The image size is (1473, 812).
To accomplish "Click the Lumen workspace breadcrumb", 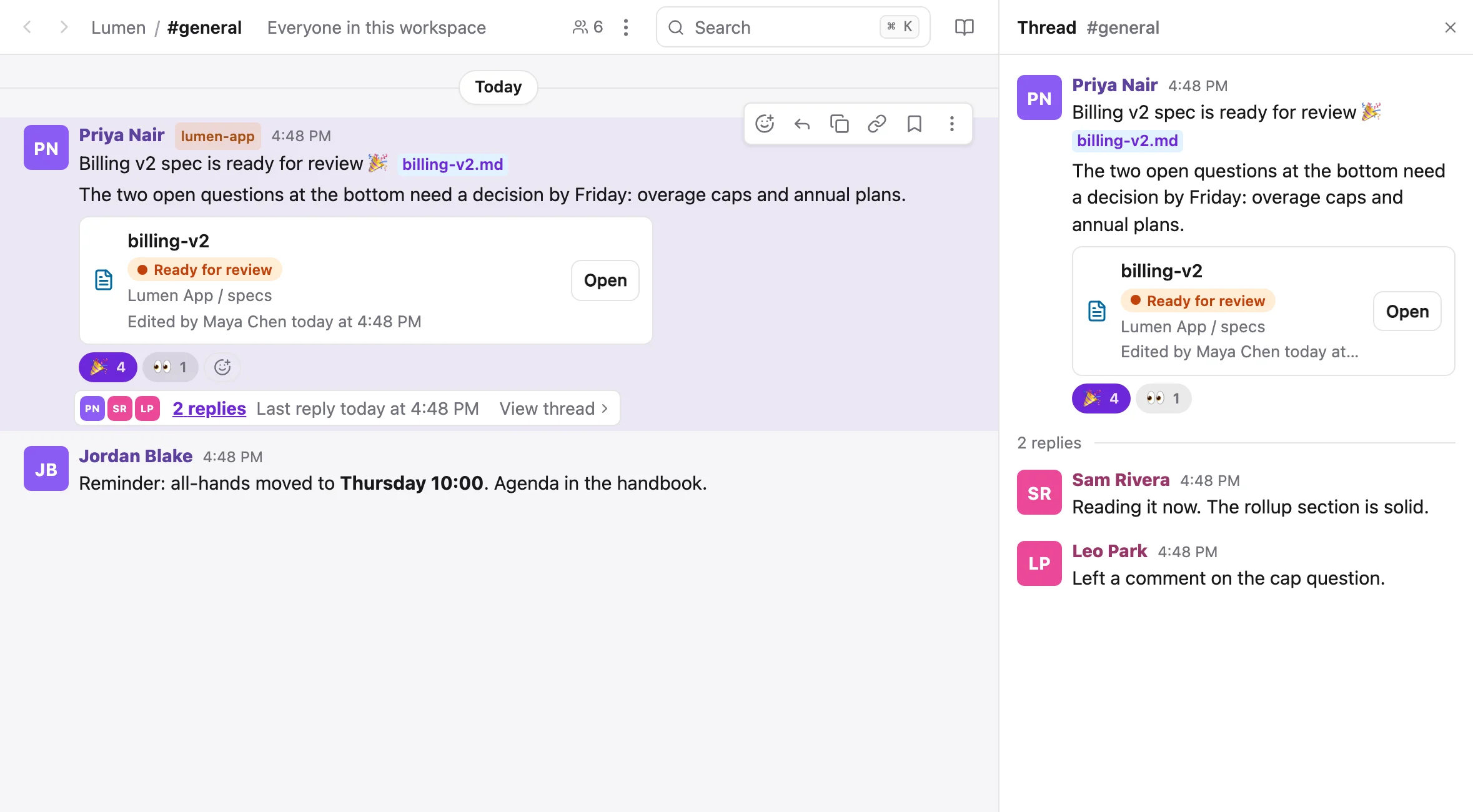I will [x=119, y=27].
